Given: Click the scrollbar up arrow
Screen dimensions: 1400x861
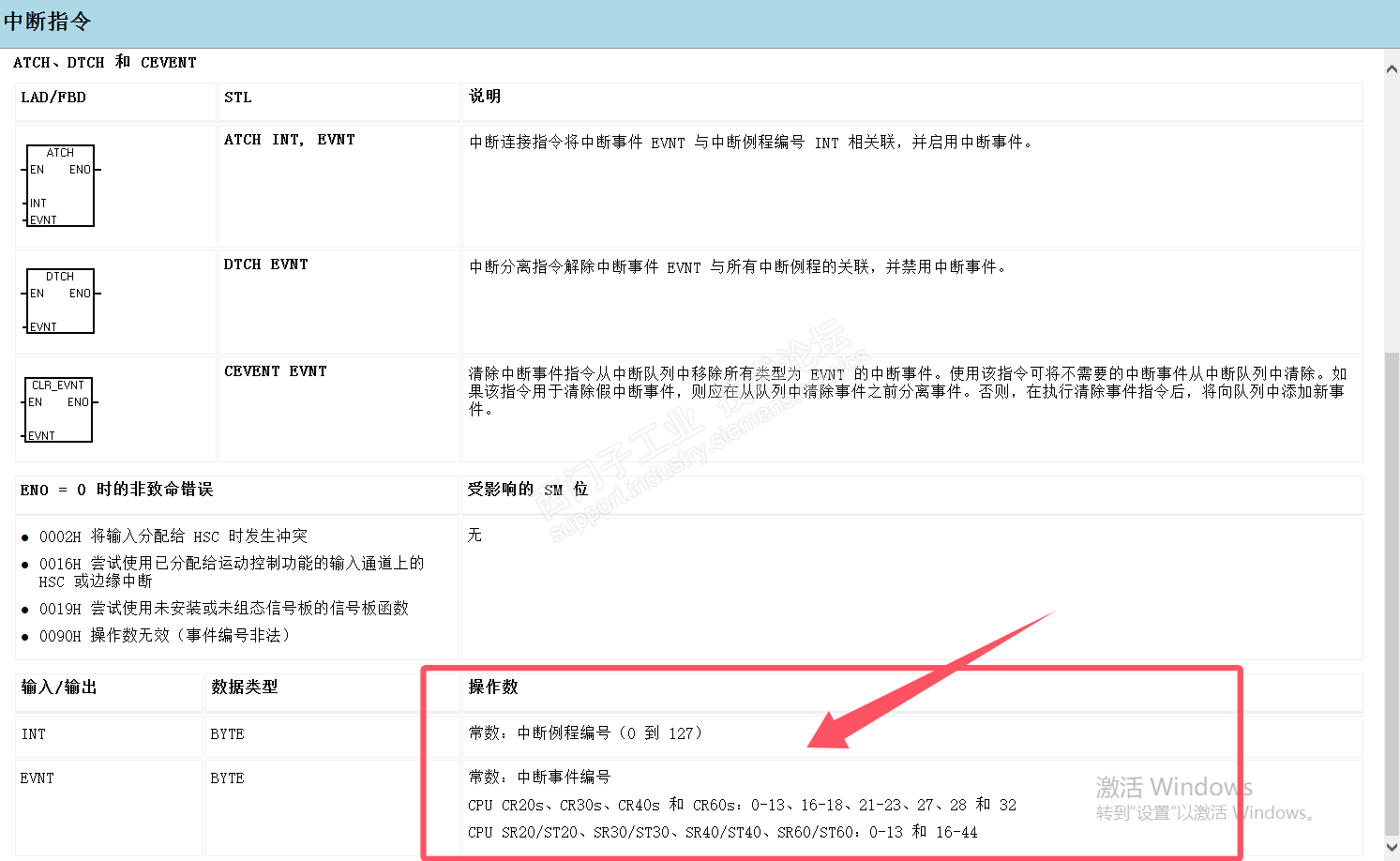Looking at the screenshot, I should [x=1392, y=68].
